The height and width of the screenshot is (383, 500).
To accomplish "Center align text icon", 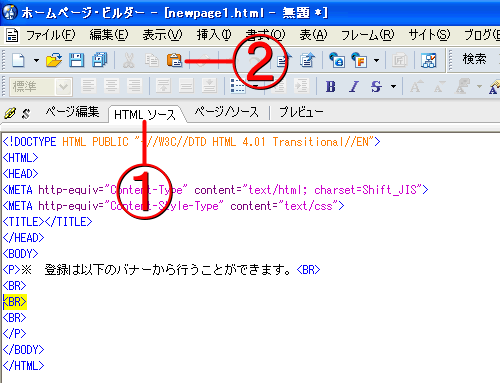I will 111,86.
